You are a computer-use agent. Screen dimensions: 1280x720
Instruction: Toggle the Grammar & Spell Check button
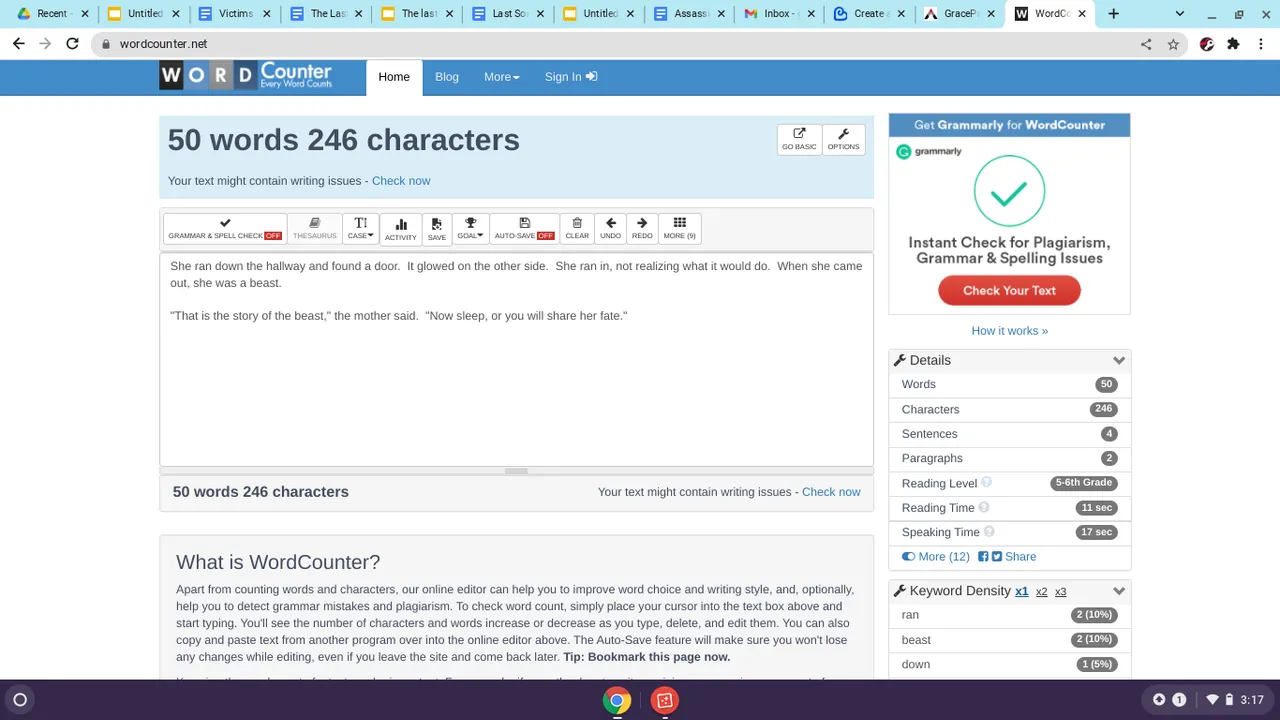click(225, 229)
